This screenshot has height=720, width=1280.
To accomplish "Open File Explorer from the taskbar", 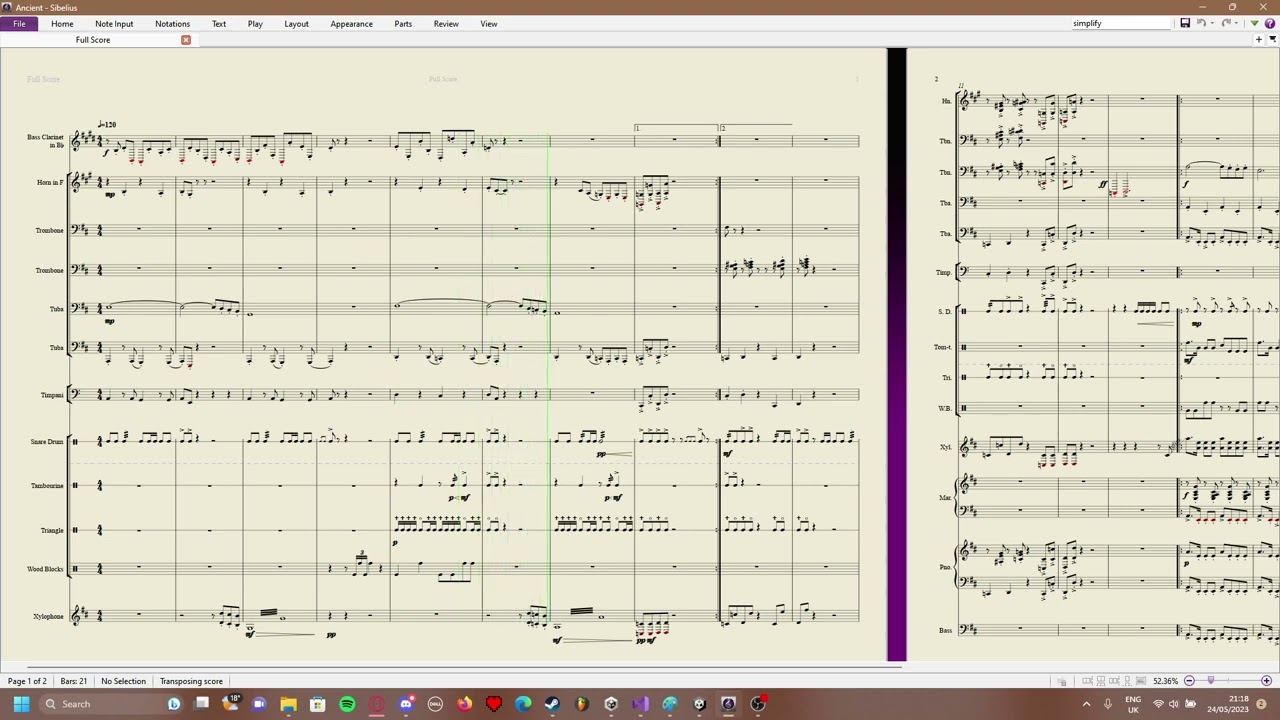I will pos(288,704).
